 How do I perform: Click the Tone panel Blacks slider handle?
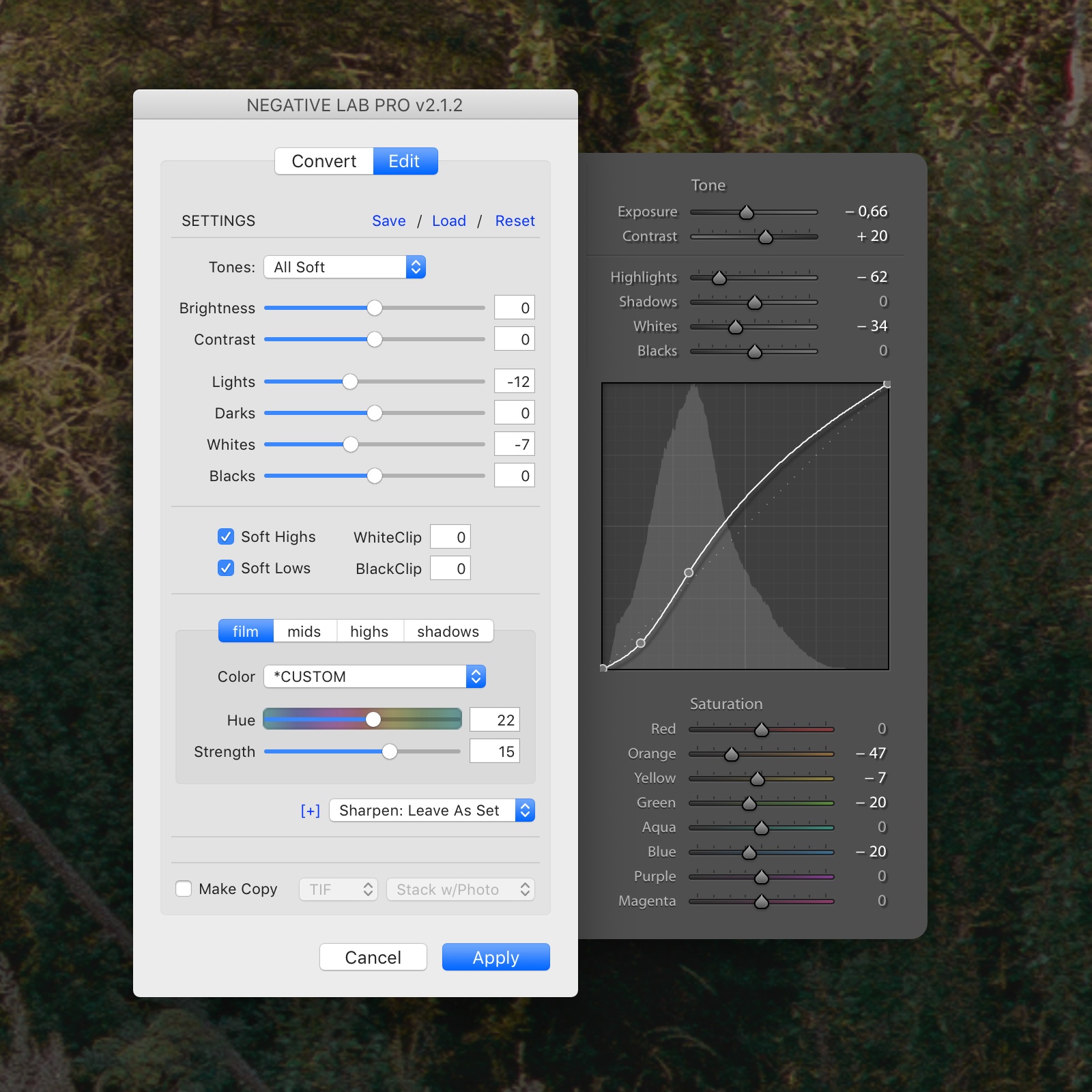click(x=755, y=351)
